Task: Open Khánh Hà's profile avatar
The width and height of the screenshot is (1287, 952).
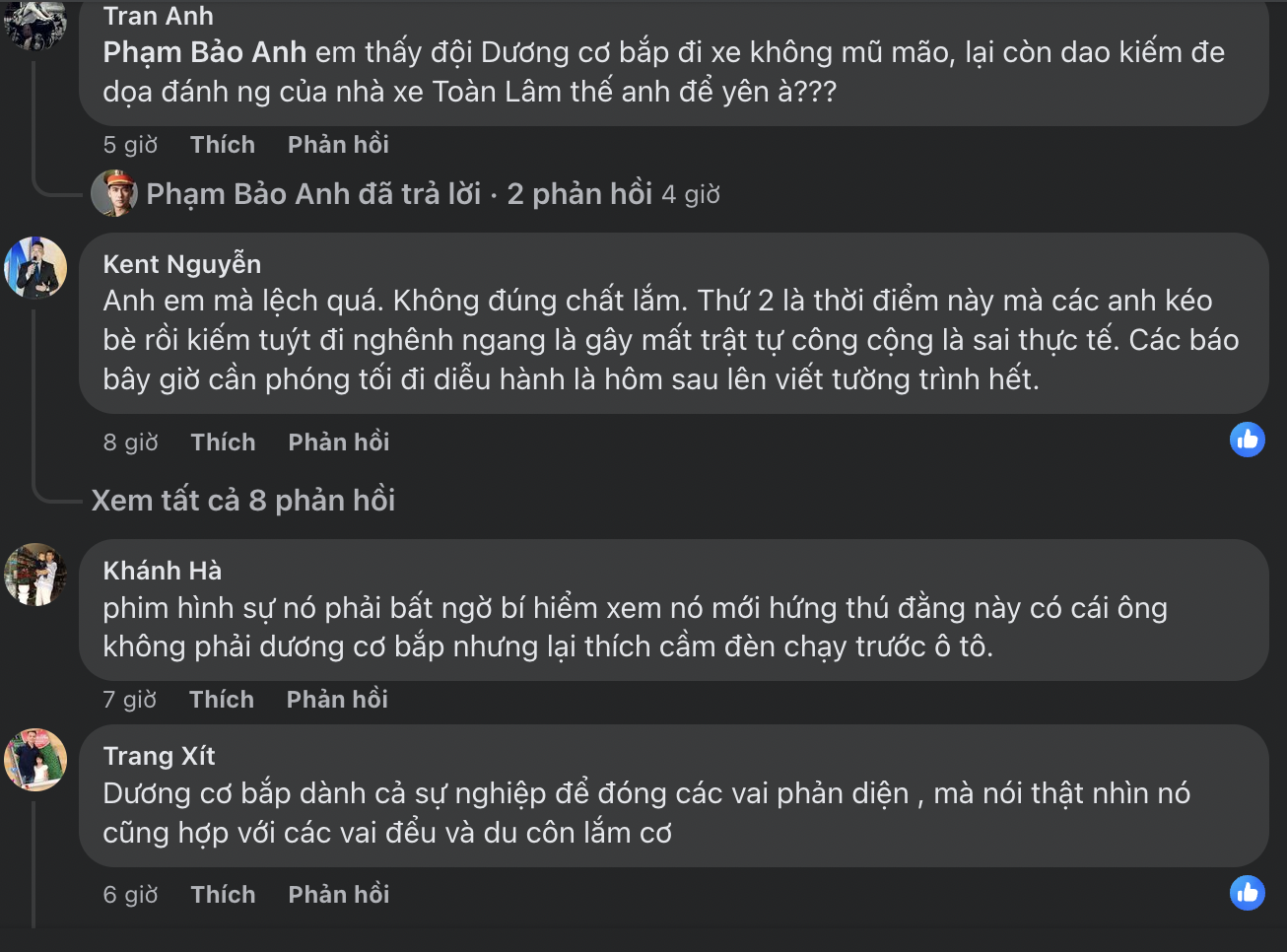Action: point(35,574)
